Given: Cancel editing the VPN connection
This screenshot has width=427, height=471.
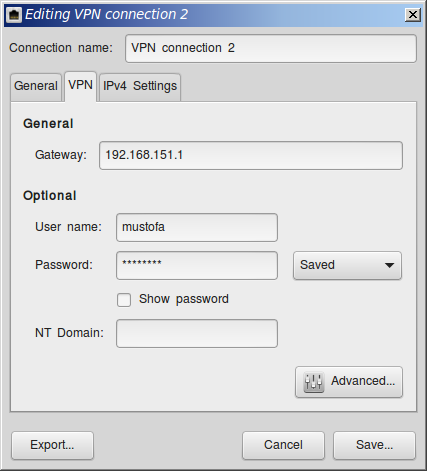Looking at the screenshot, I should tap(283, 445).
